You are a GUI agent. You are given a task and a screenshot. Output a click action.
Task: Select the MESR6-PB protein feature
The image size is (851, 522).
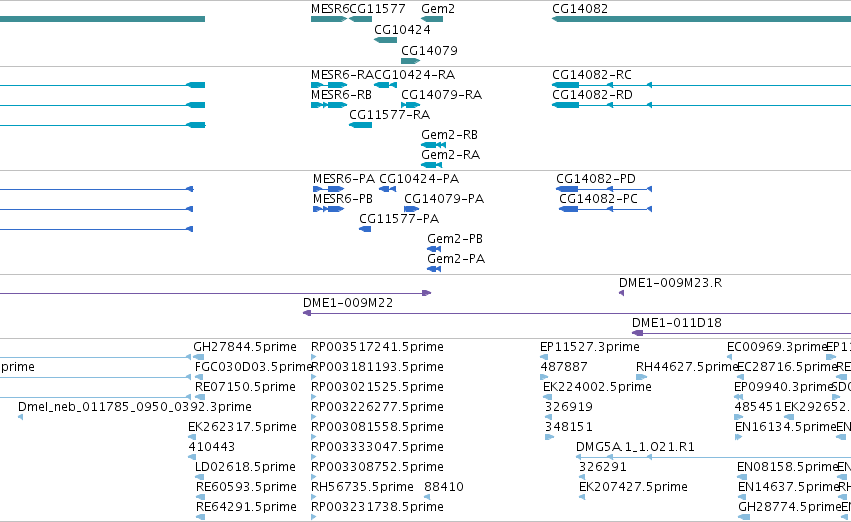click(329, 209)
